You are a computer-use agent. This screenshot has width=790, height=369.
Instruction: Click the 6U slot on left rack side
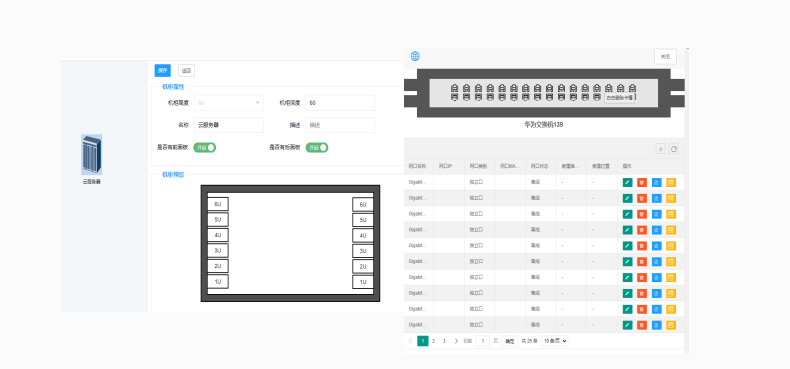[218, 204]
